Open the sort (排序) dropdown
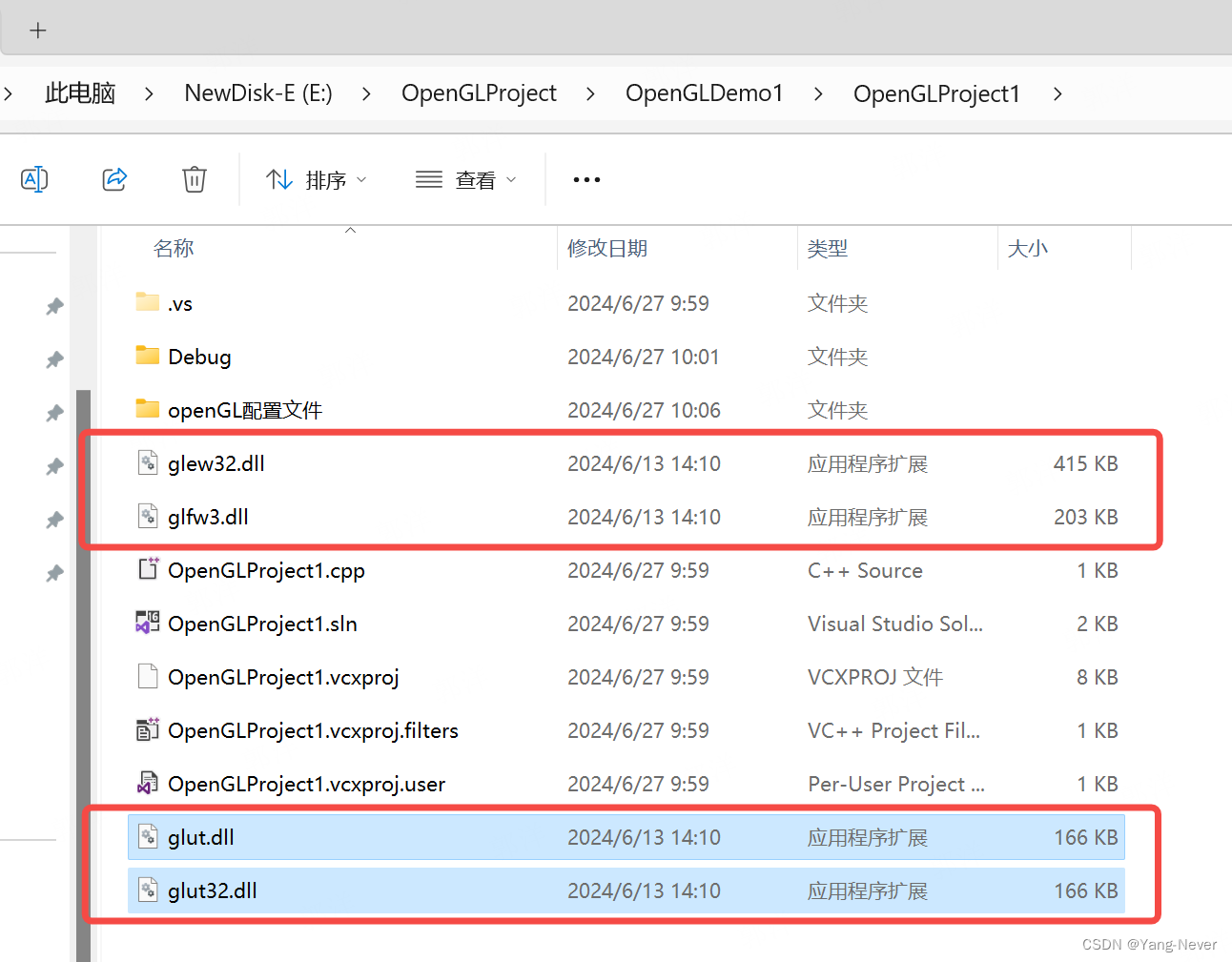The height and width of the screenshot is (962, 1232). tap(317, 179)
